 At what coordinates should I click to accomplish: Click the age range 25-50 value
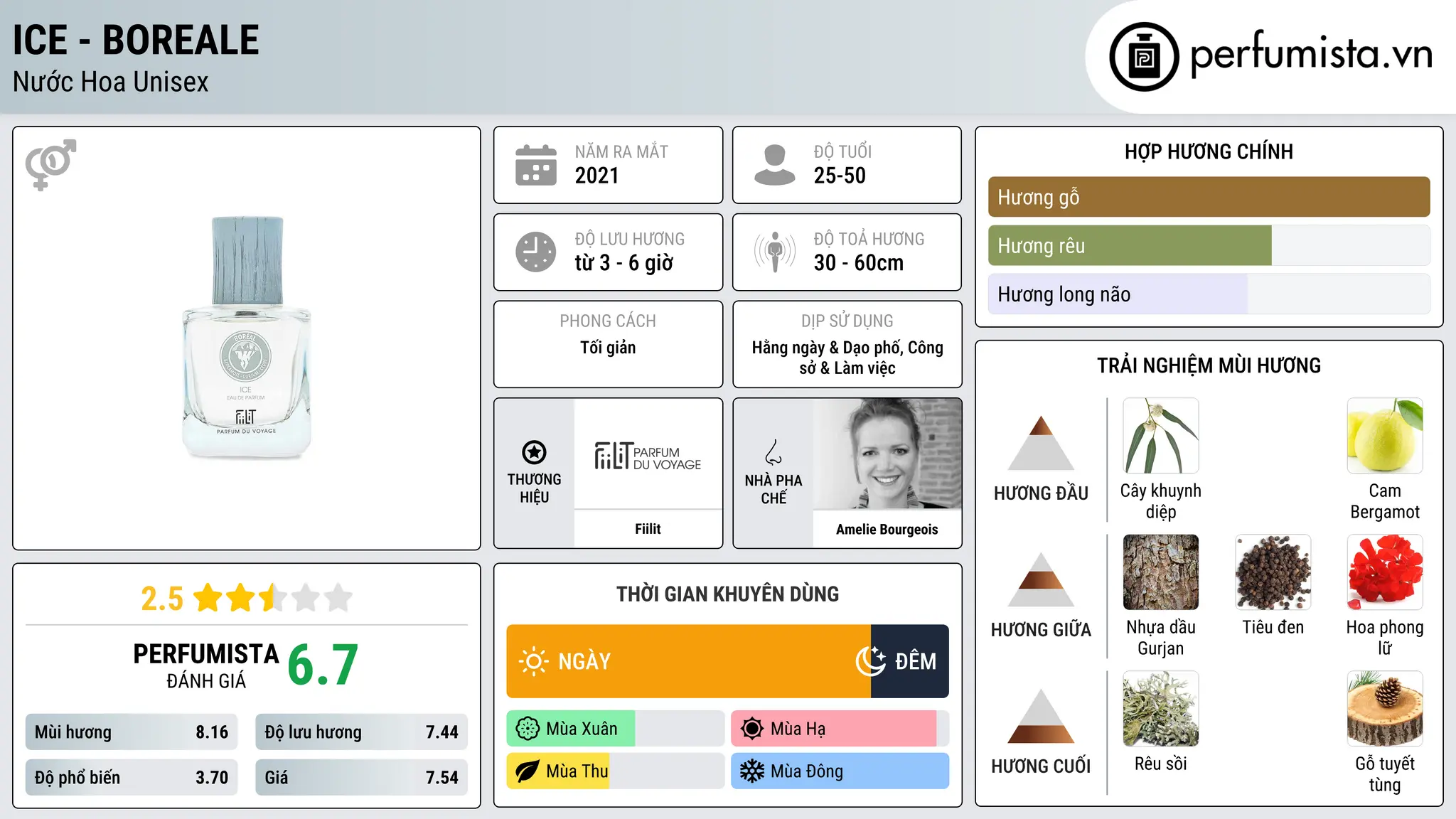pyautogui.click(x=840, y=176)
